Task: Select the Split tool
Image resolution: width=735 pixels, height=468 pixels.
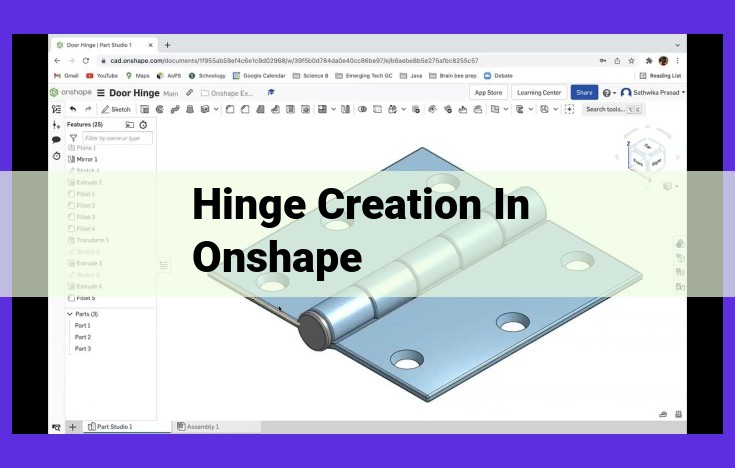Action: pyautogui.click(x=377, y=109)
